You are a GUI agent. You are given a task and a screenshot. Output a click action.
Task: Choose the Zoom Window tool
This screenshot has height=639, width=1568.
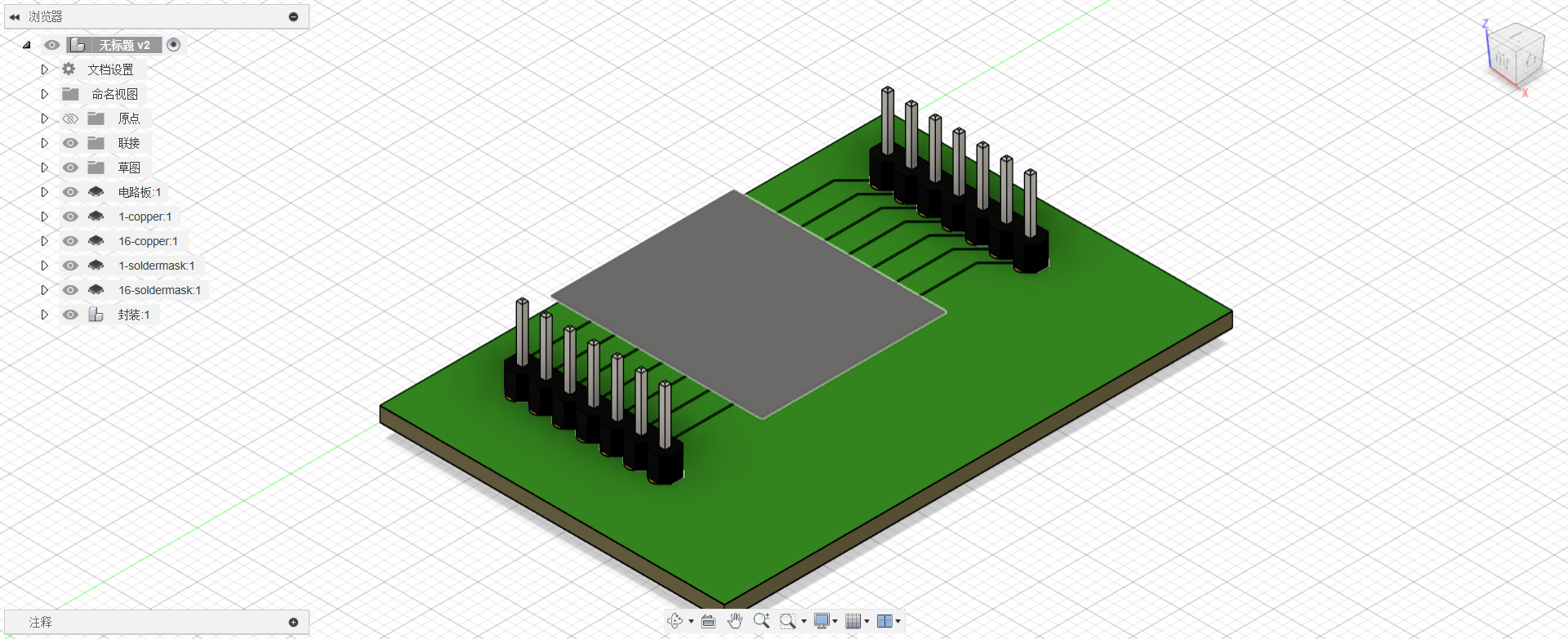click(x=787, y=621)
